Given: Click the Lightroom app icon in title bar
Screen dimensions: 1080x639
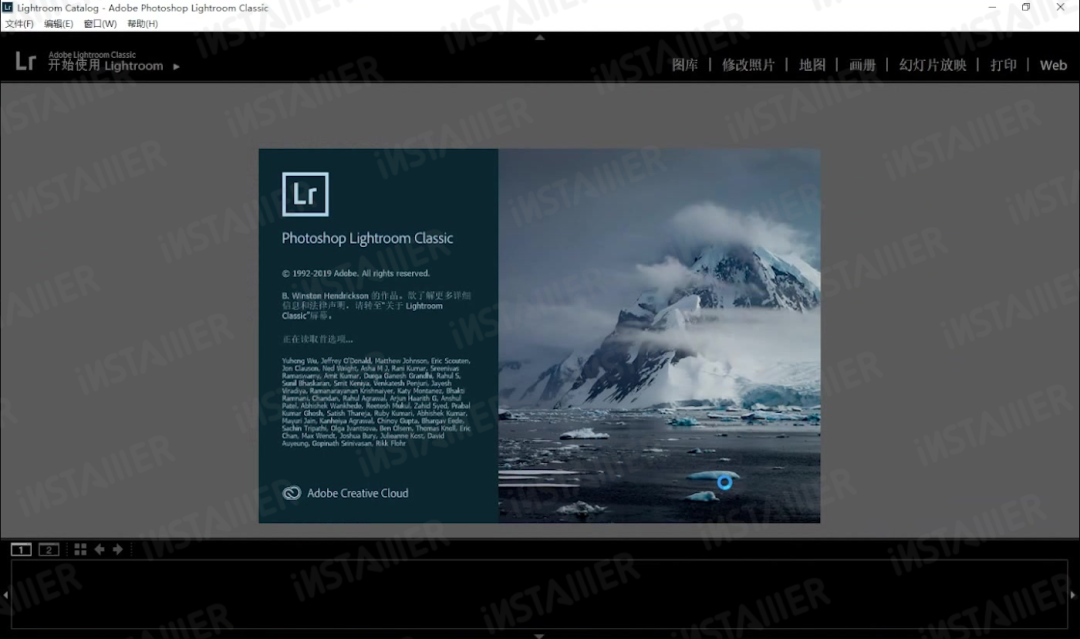Looking at the screenshot, I should click(x=8, y=8).
